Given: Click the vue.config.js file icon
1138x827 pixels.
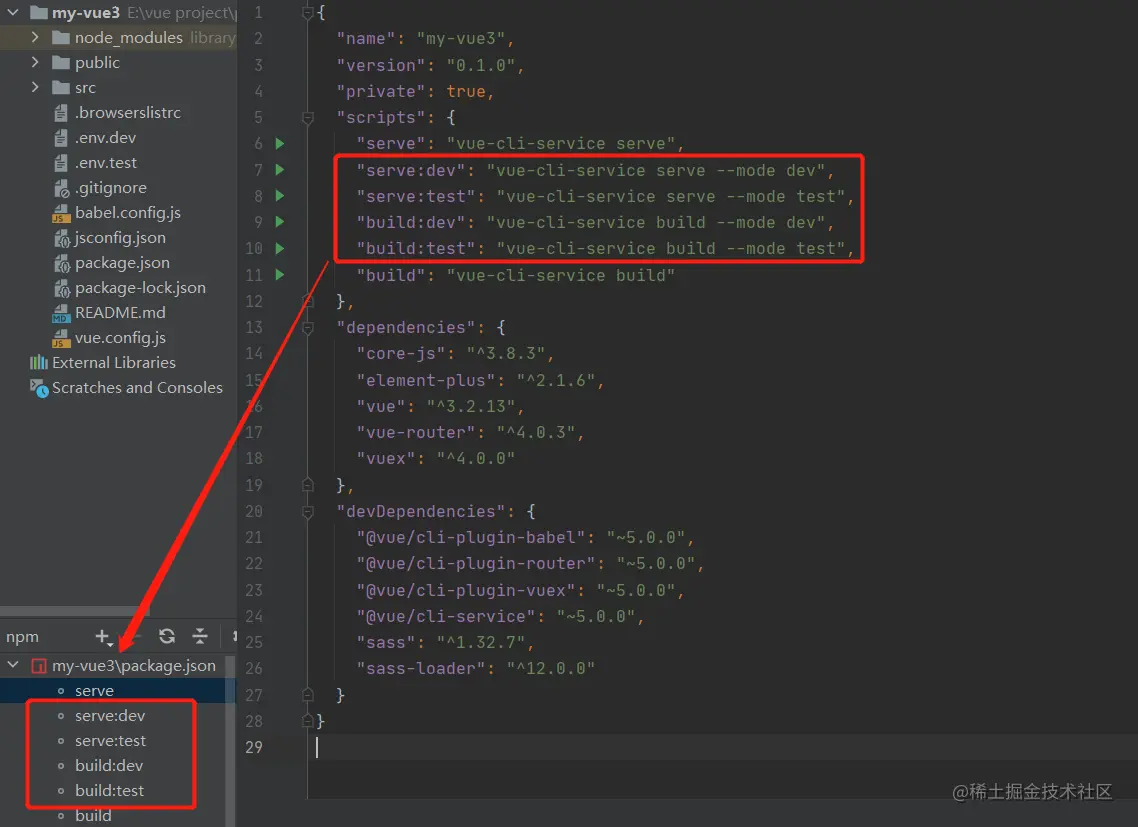Looking at the screenshot, I should pos(61,338).
